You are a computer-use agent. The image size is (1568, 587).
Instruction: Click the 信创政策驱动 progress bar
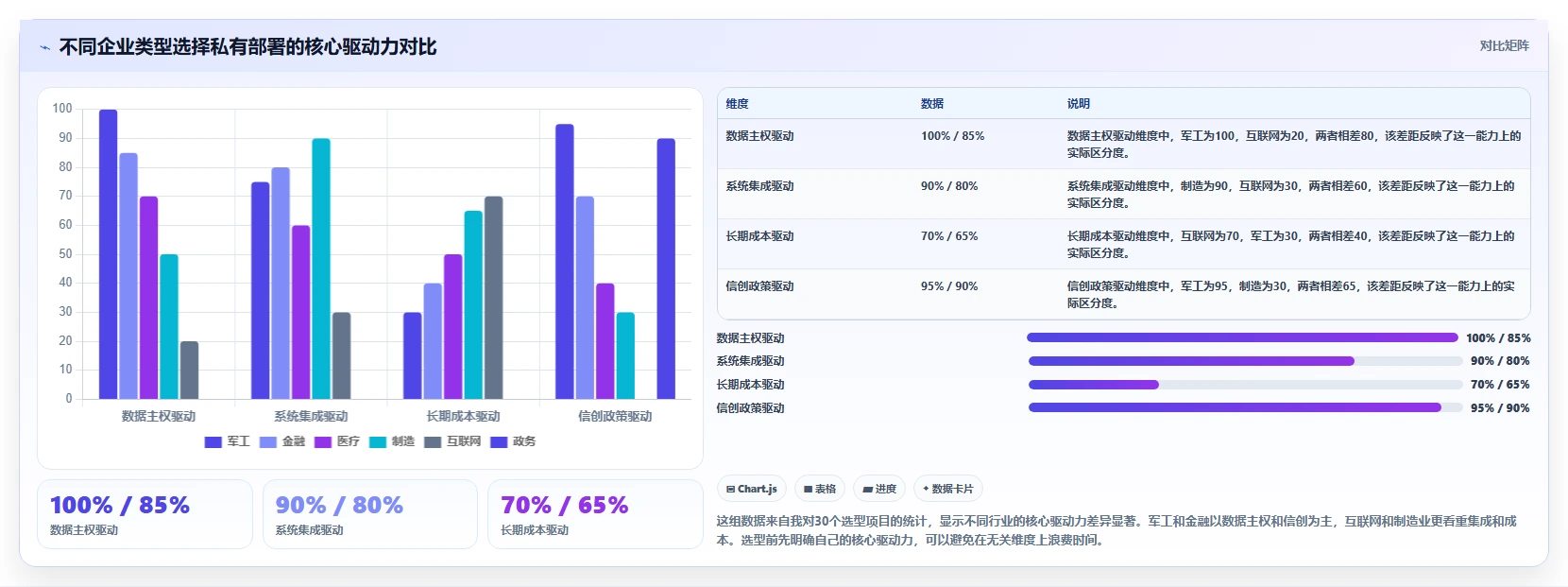(x=1245, y=407)
